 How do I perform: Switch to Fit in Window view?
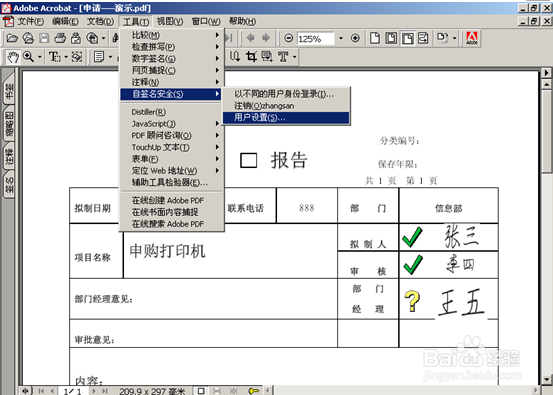click(x=391, y=38)
